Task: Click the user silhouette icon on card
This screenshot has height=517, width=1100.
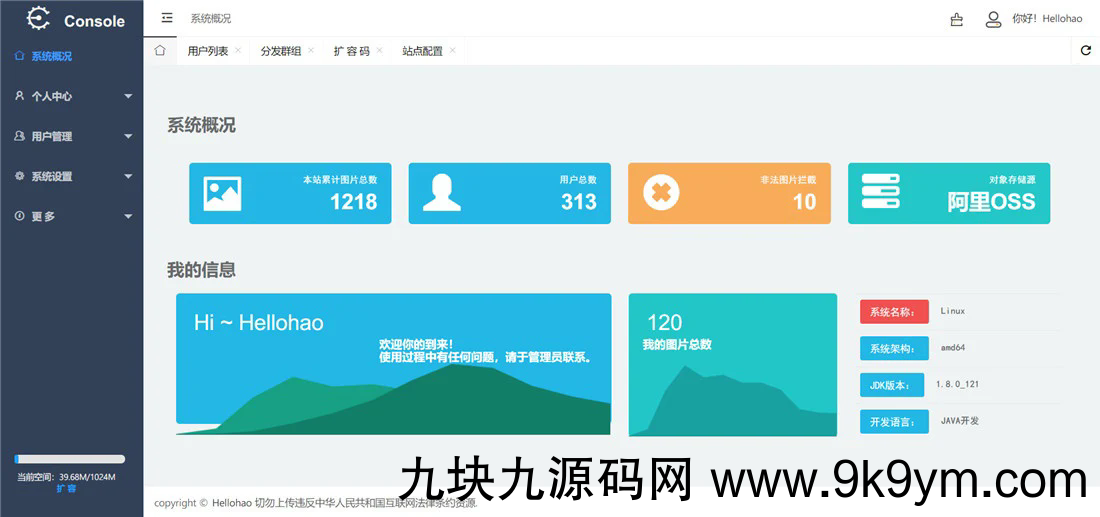Action: pyautogui.click(x=441, y=193)
